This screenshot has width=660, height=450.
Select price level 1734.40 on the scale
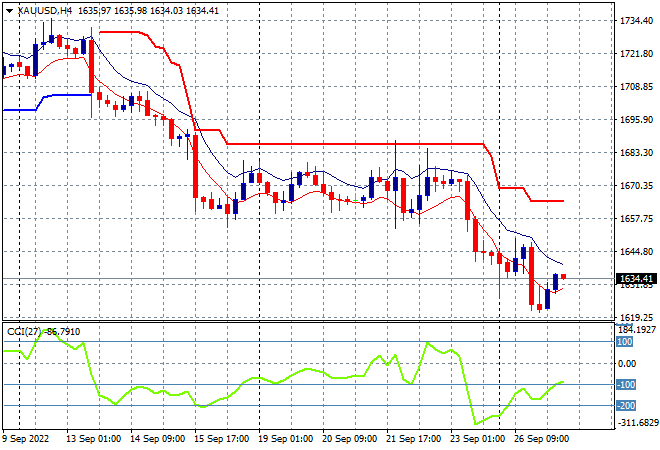tap(637, 21)
